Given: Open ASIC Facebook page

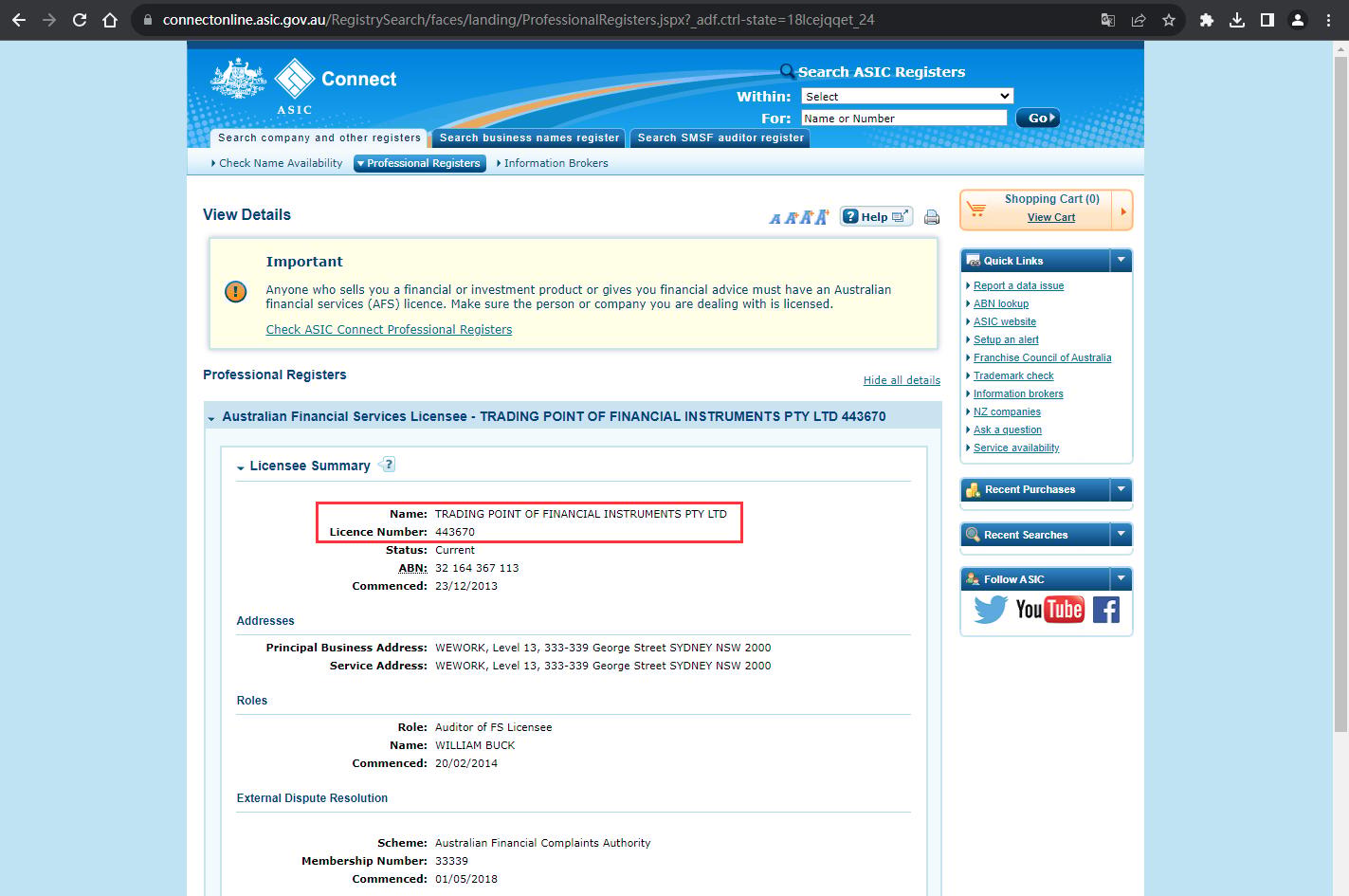Looking at the screenshot, I should click(1106, 609).
